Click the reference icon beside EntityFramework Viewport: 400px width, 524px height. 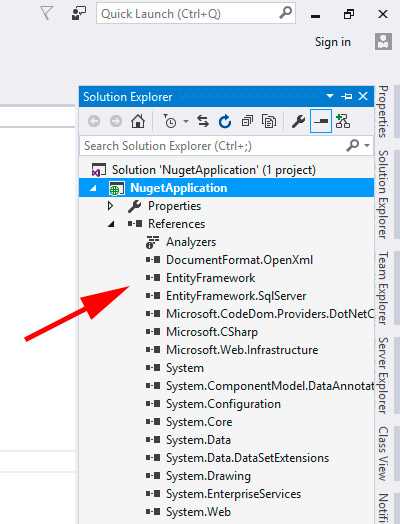pyautogui.click(x=153, y=278)
